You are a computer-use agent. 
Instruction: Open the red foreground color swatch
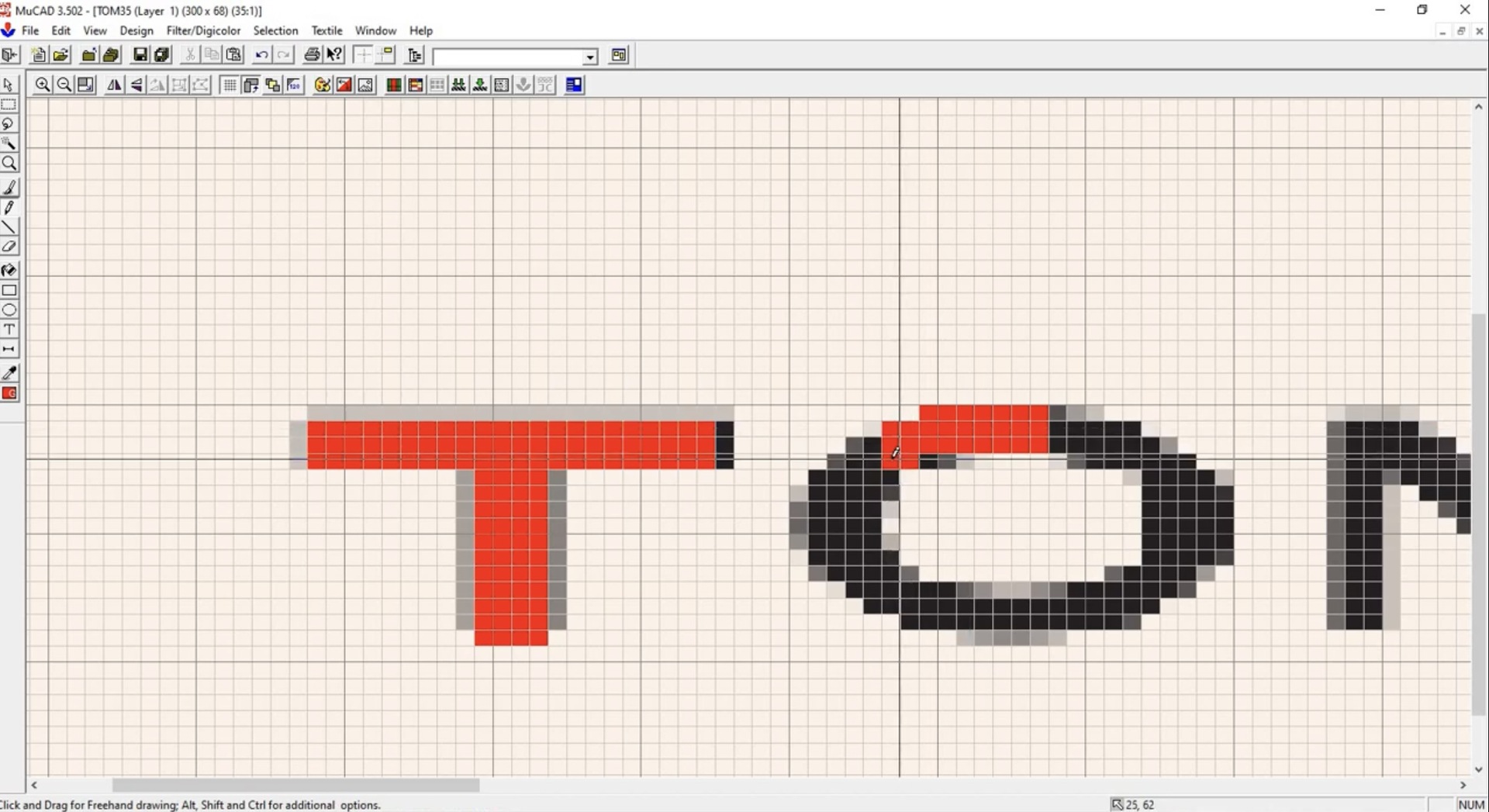coord(9,393)
